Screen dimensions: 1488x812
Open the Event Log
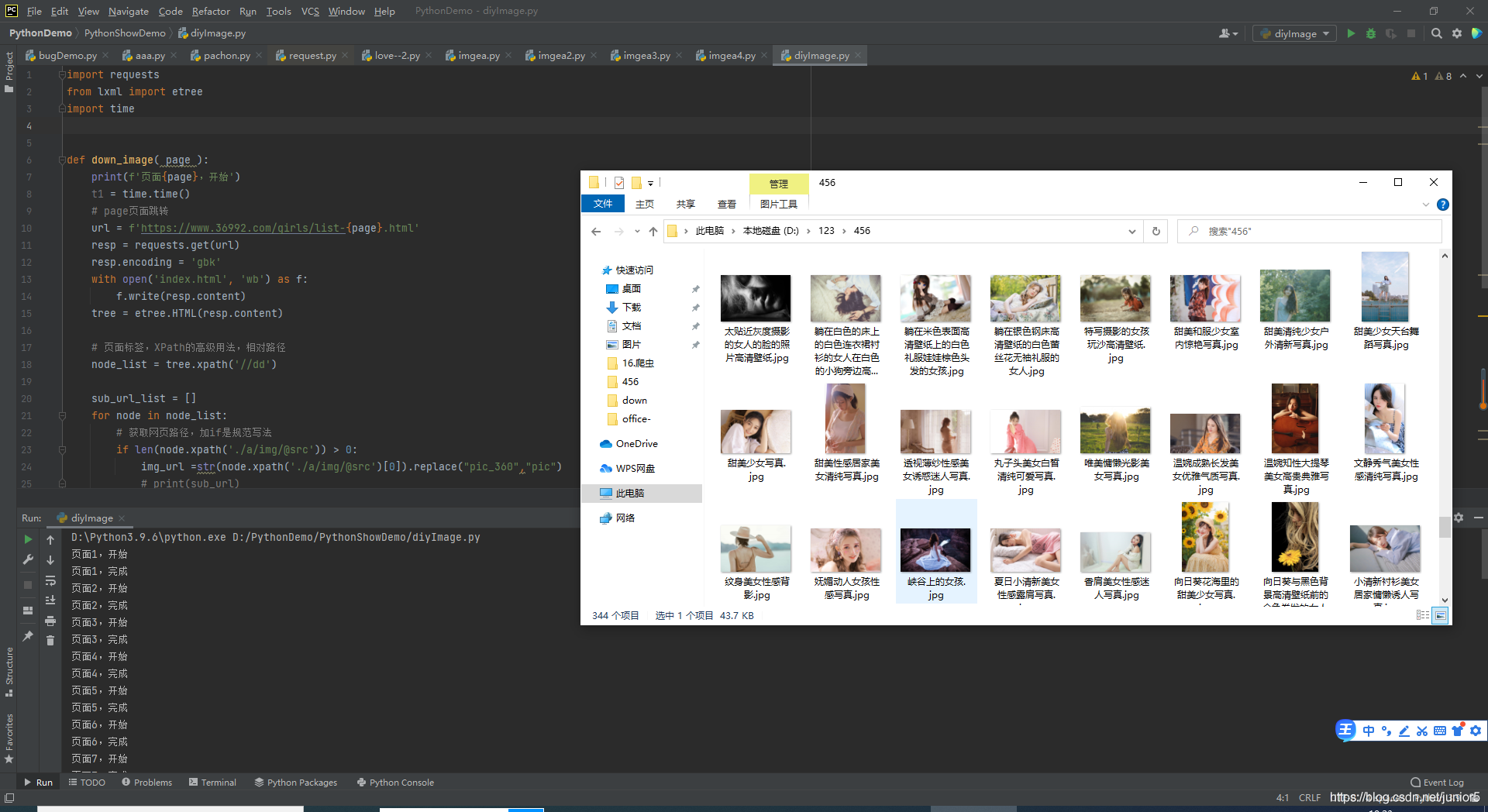point(1438,783)
